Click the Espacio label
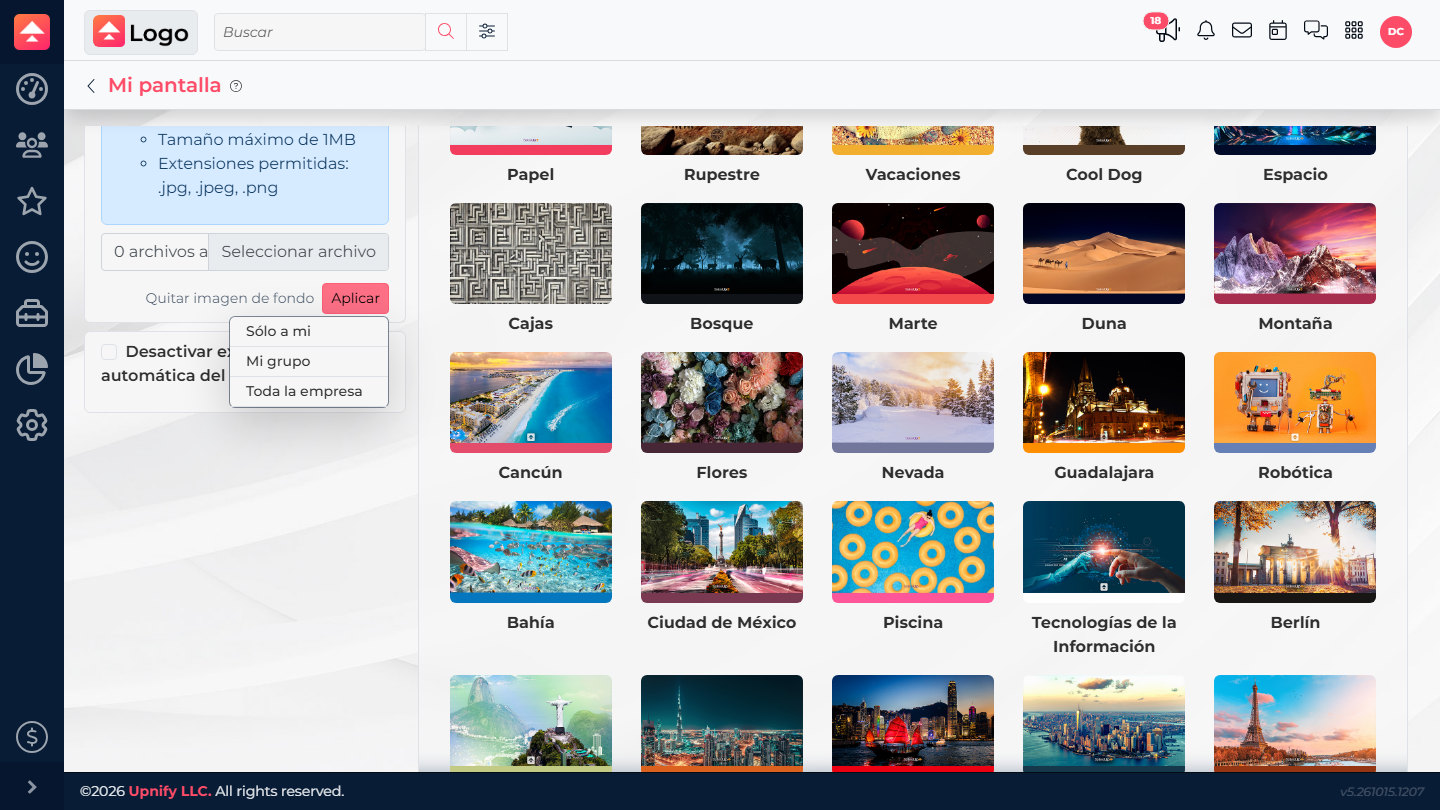This screenshot has height=810, width=1440. (x=1295, y=174)
